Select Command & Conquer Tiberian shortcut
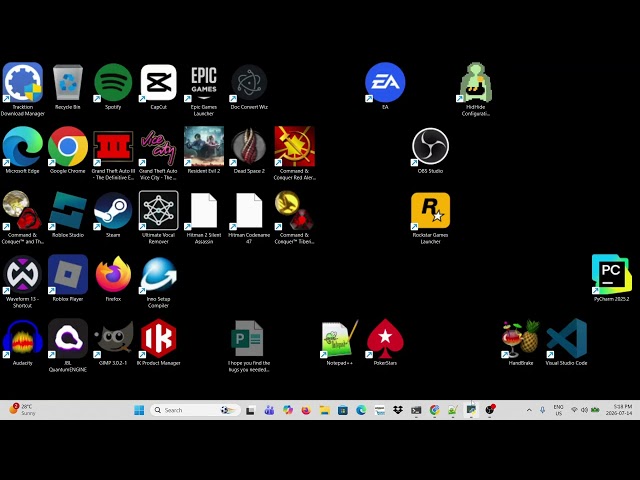Image resolution: width=640 pixels, height=480 pixels. 294,217
